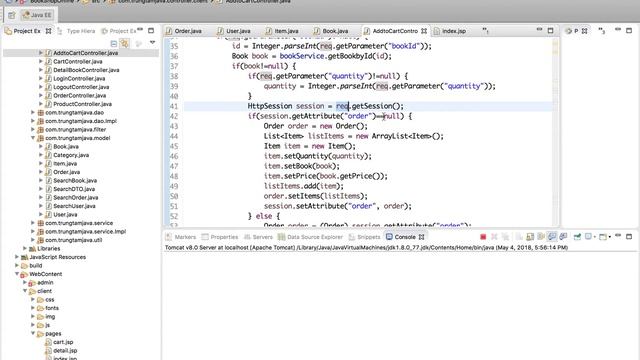
Task: Click the admin folder icon under WebContent
Action: [32, 283]
